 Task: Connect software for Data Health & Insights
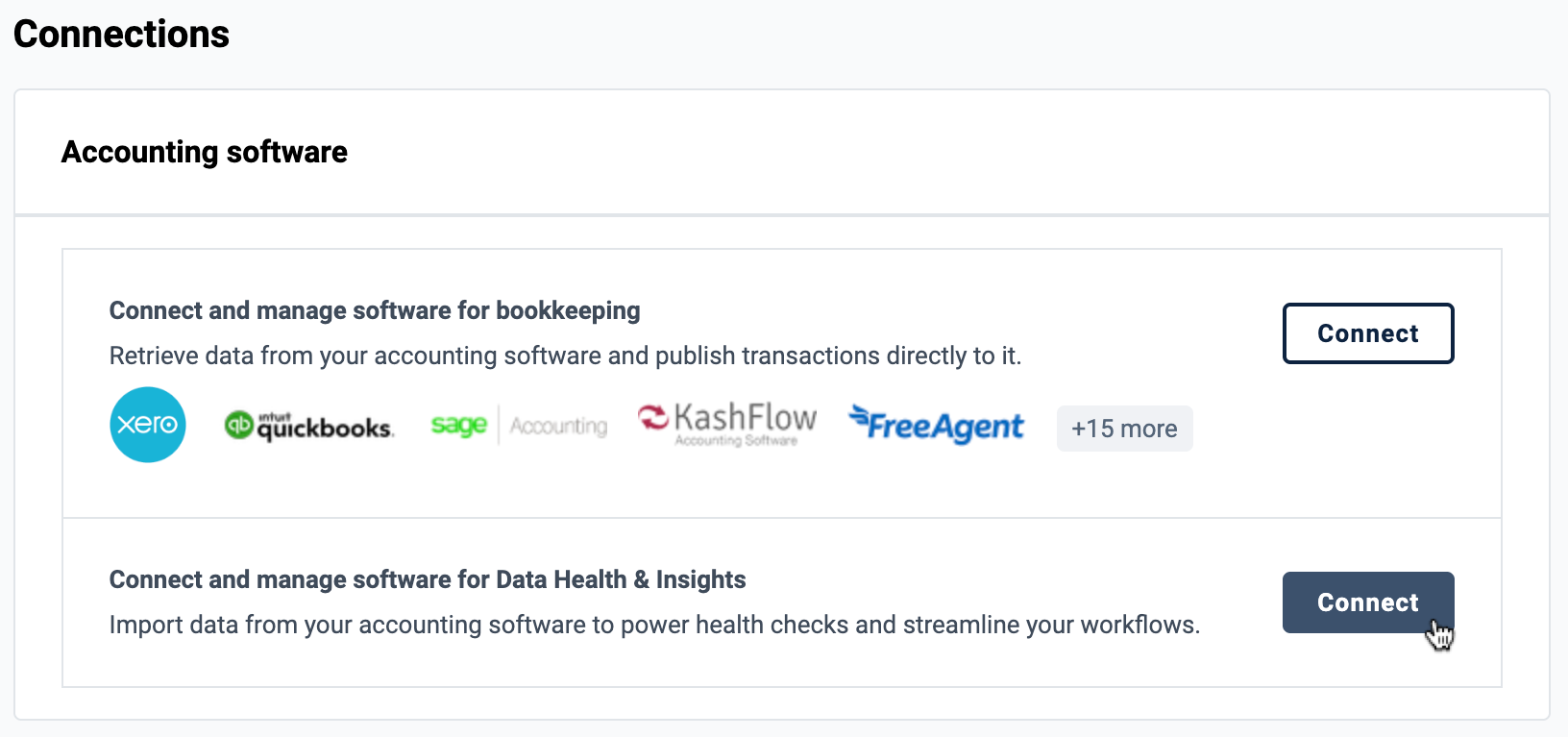1368,602
